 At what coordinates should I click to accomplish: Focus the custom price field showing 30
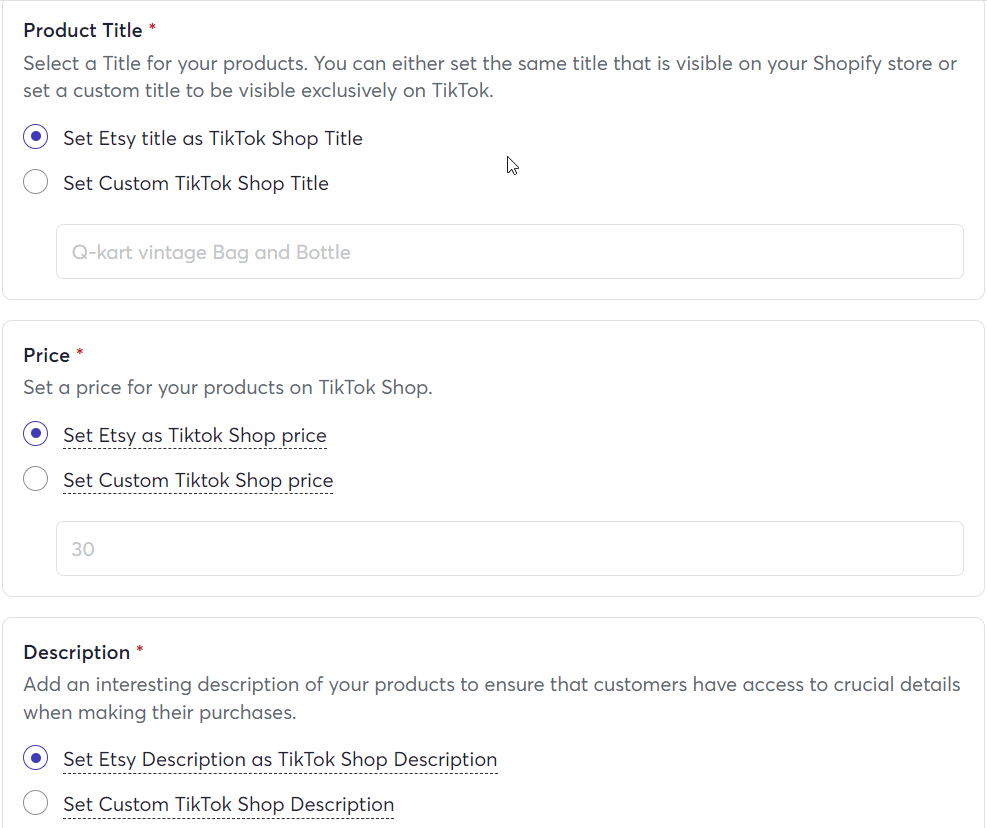pyautogui.click(x=510, y=548)
